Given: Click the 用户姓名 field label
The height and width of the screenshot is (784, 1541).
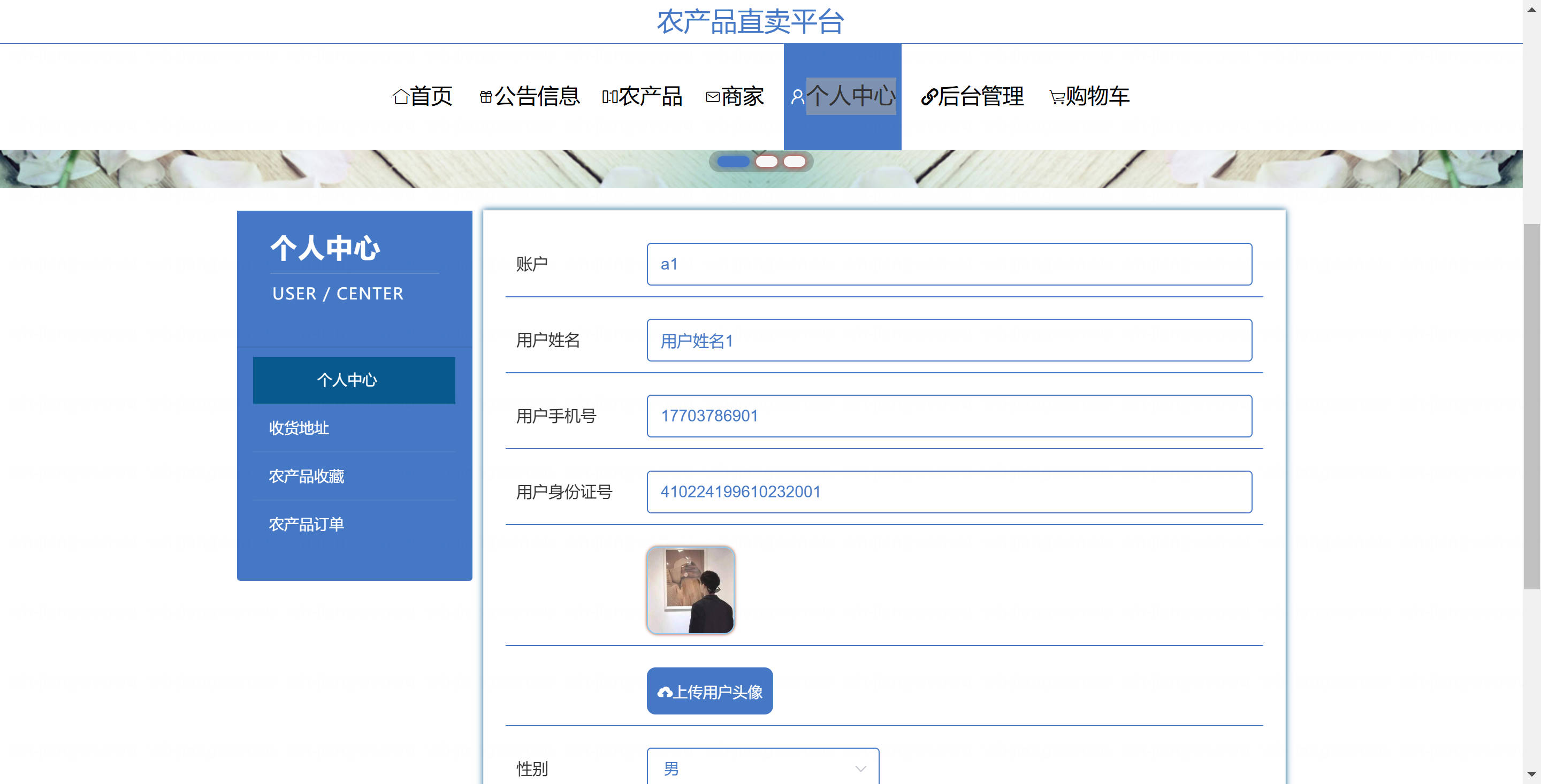Looking at the screenshot, I should [548, 340].
